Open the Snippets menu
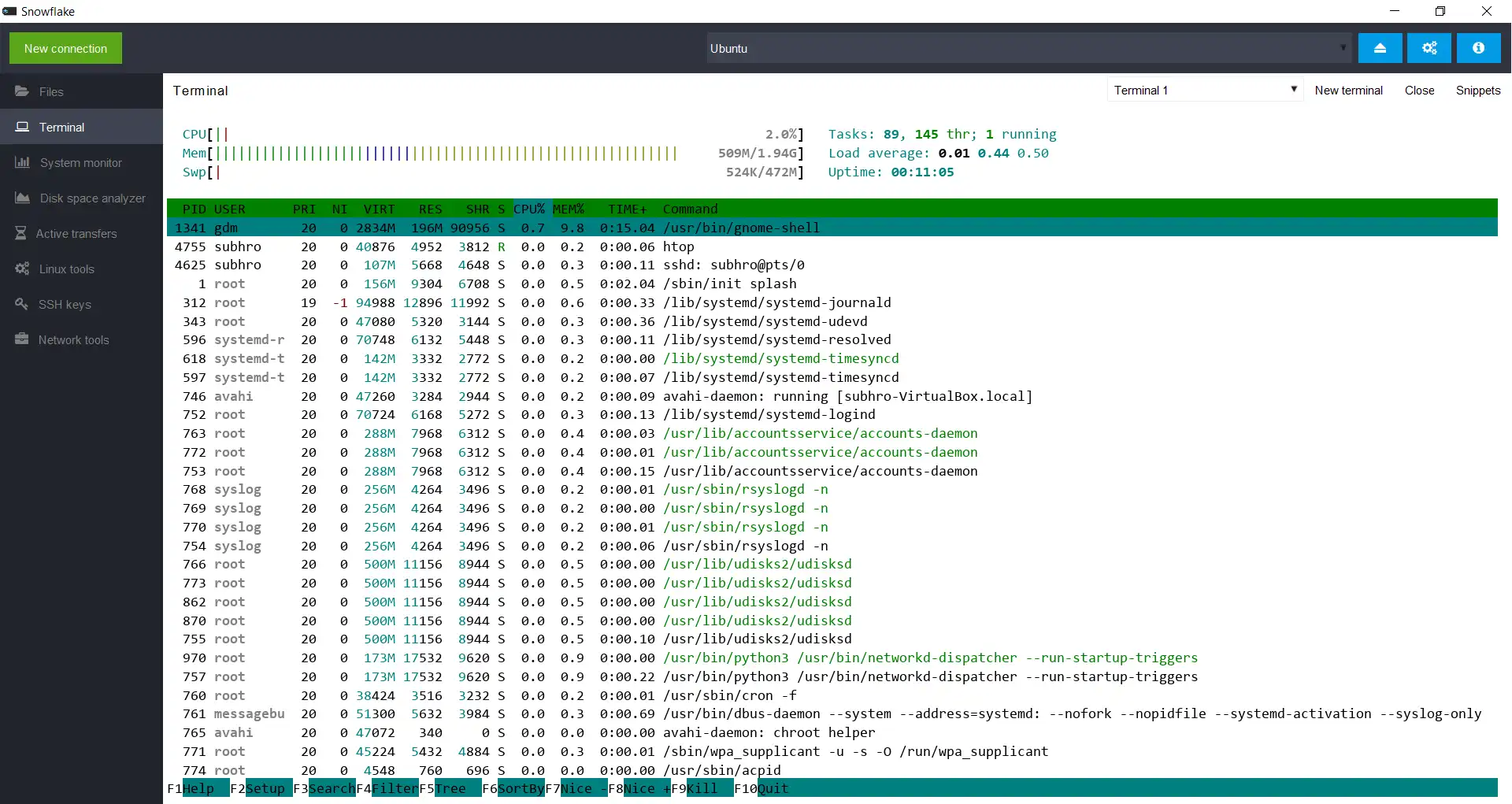Image resolution: width=1512 pixels, height=804 pixels. 1477,90
